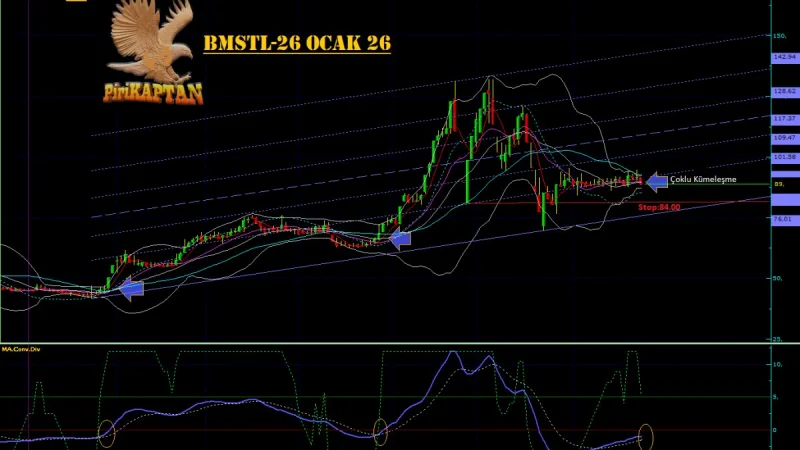Click the yellow 89 current price label
The image size is (800, 450).
(779, 184)
